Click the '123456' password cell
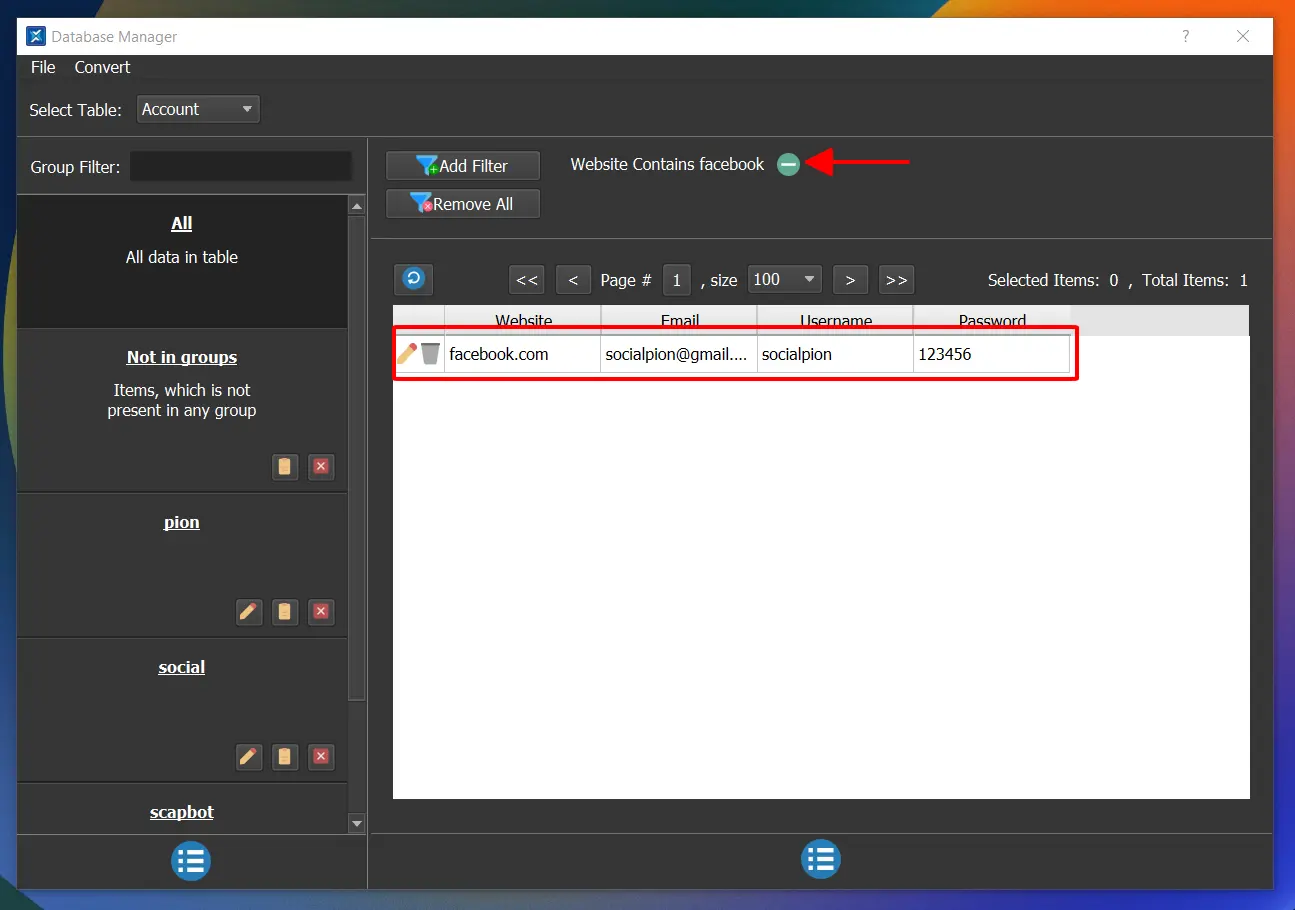Viewport: 1295px width, 910px height. [x=991, y=354]
